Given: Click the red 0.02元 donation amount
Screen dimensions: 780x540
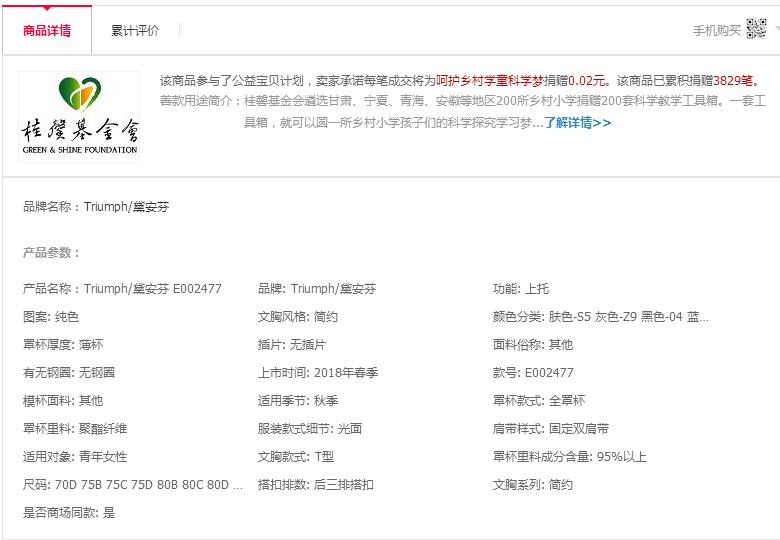Looking at the screenshot, I should [586, 81].
